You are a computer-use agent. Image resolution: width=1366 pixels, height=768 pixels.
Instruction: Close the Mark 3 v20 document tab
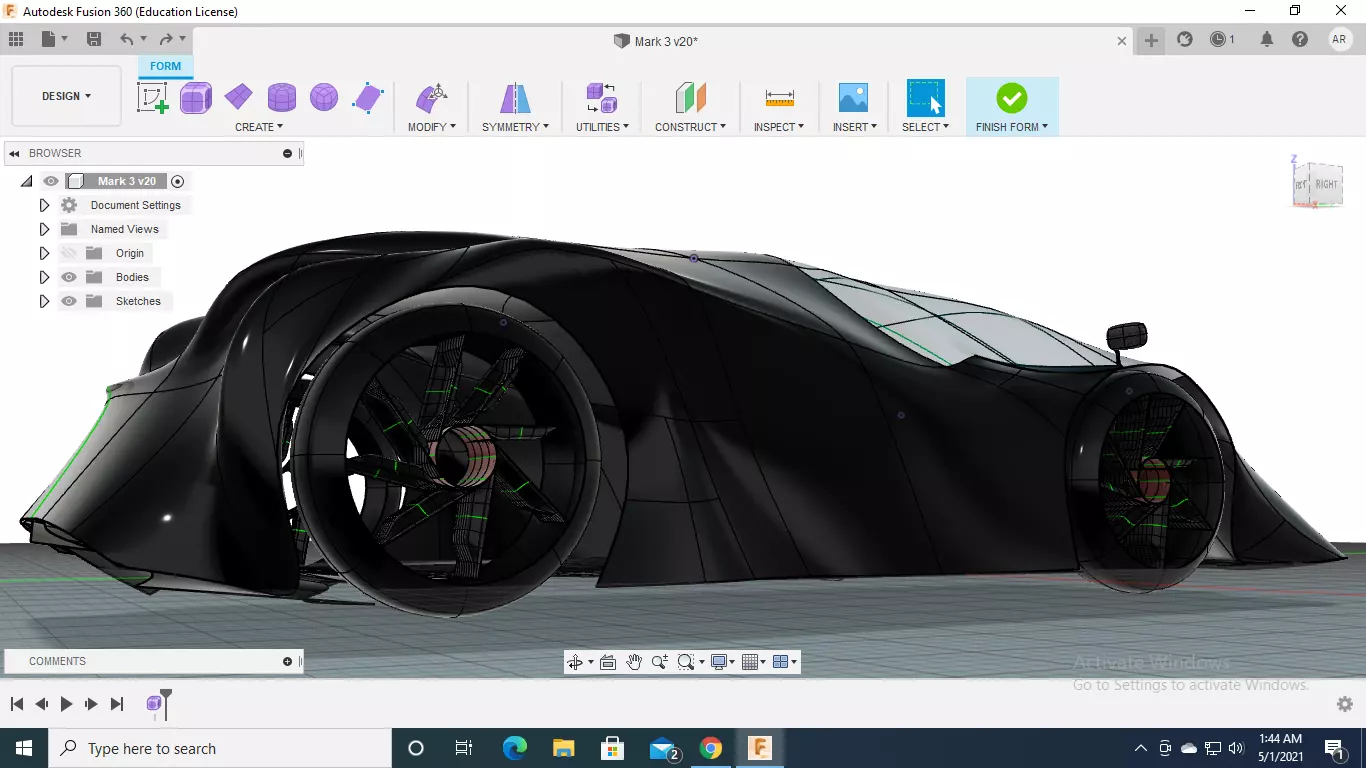[x=1122, y=41]
